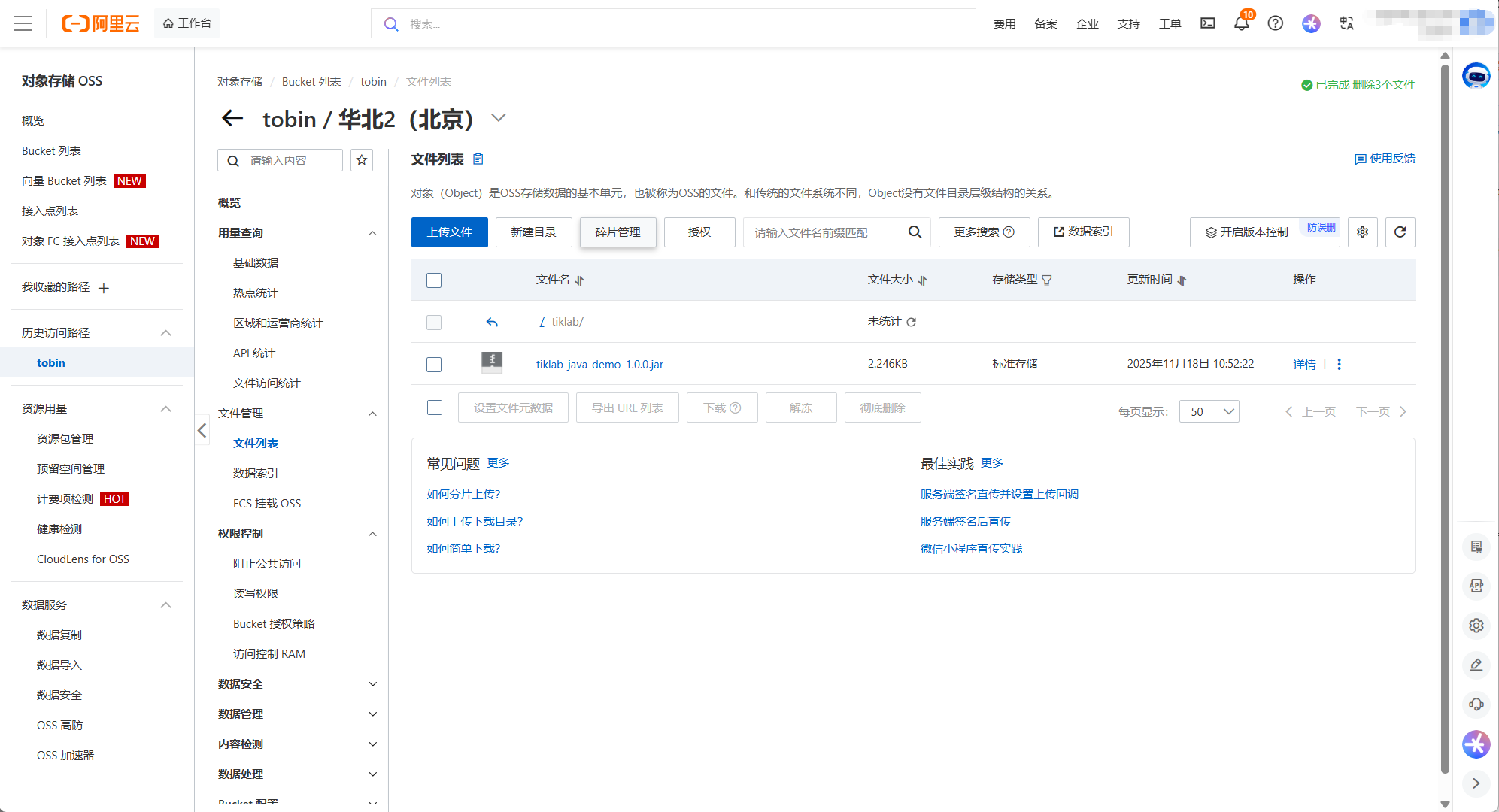Viewport: 1499px width, 812px height.
Task: Open the three-dot menu for jar file
Action: pyautogui.click(x=1339, y=364)
